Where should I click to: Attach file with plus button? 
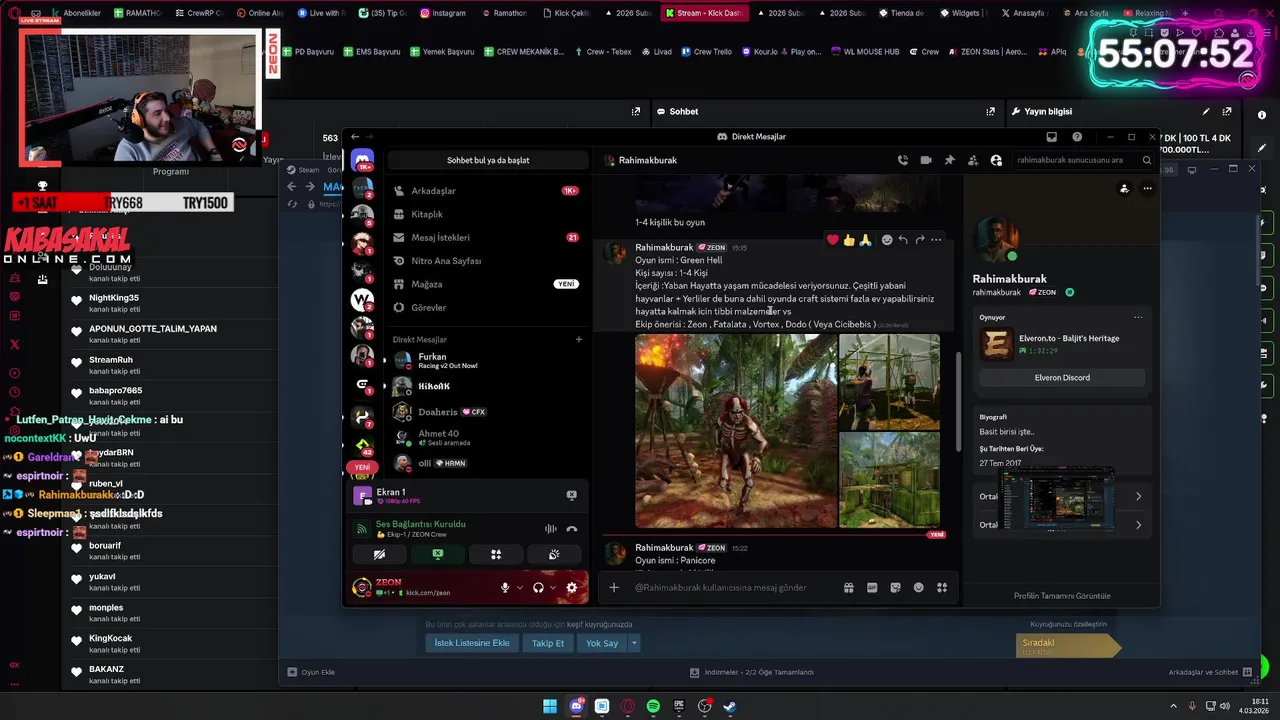point(614,588)
